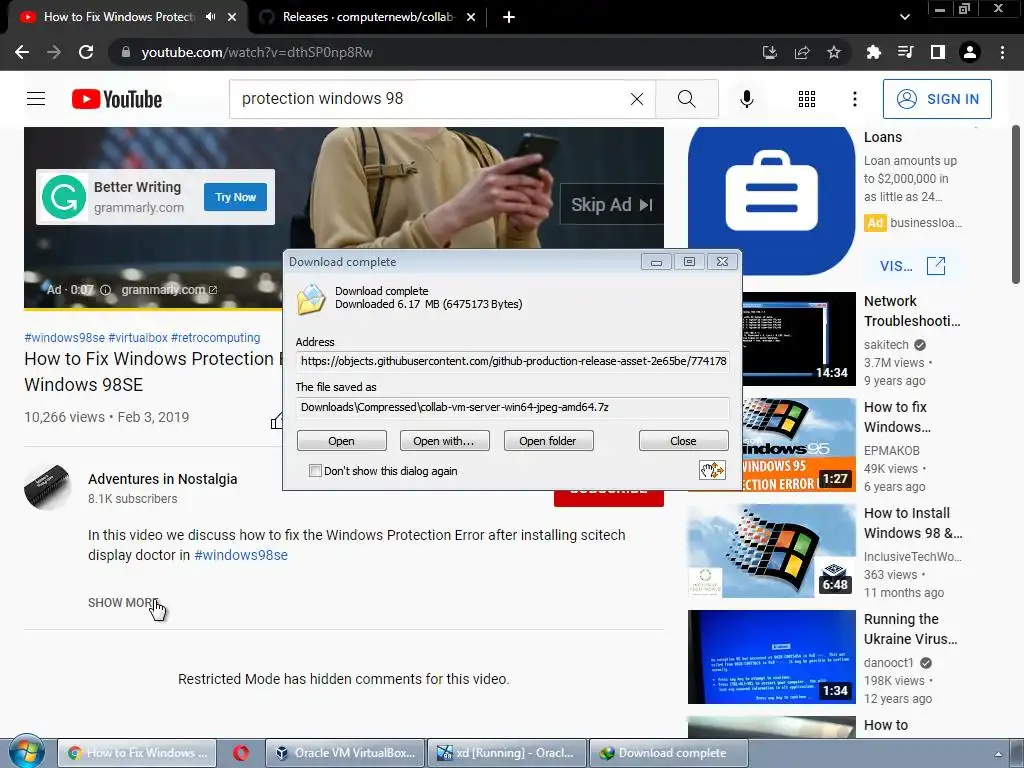Click Try Now on the Grammarly ad
This screenshot has width=1024, height=768.
[235, 197]
